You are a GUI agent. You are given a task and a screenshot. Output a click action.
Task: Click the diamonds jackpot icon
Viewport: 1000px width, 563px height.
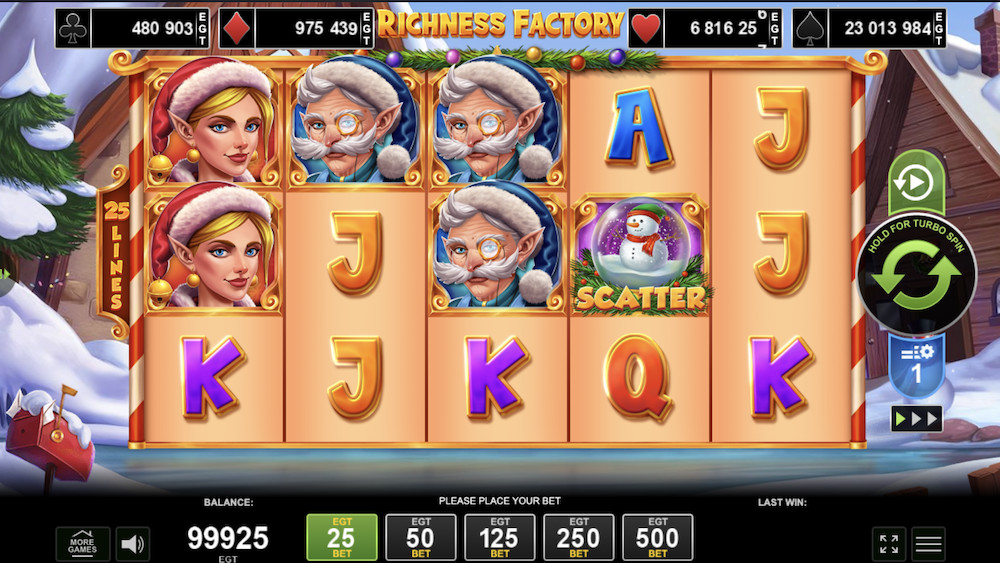coord(237,28)
